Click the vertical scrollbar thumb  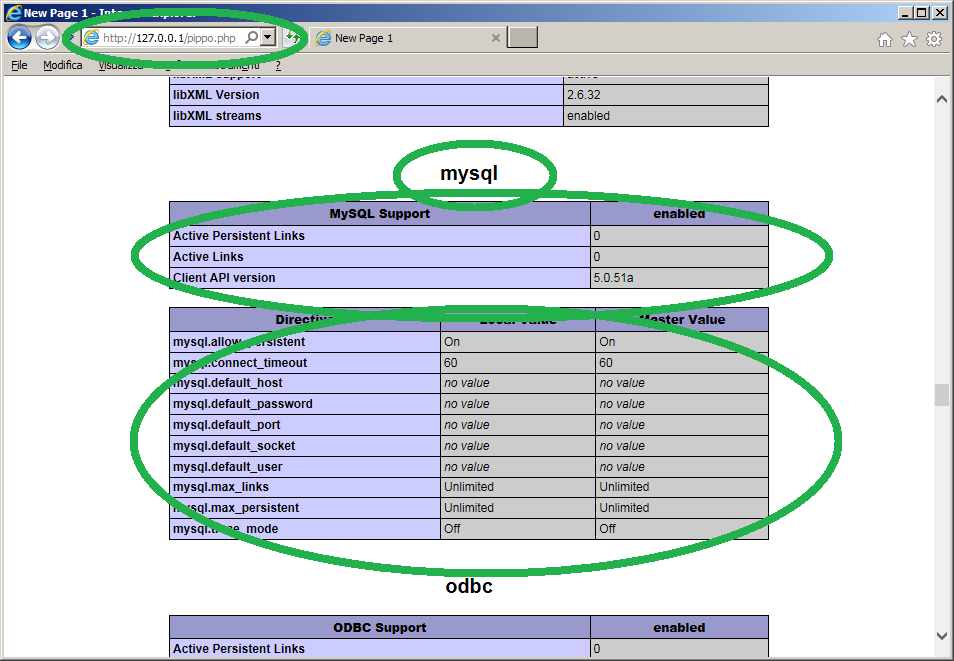[941, 395]
